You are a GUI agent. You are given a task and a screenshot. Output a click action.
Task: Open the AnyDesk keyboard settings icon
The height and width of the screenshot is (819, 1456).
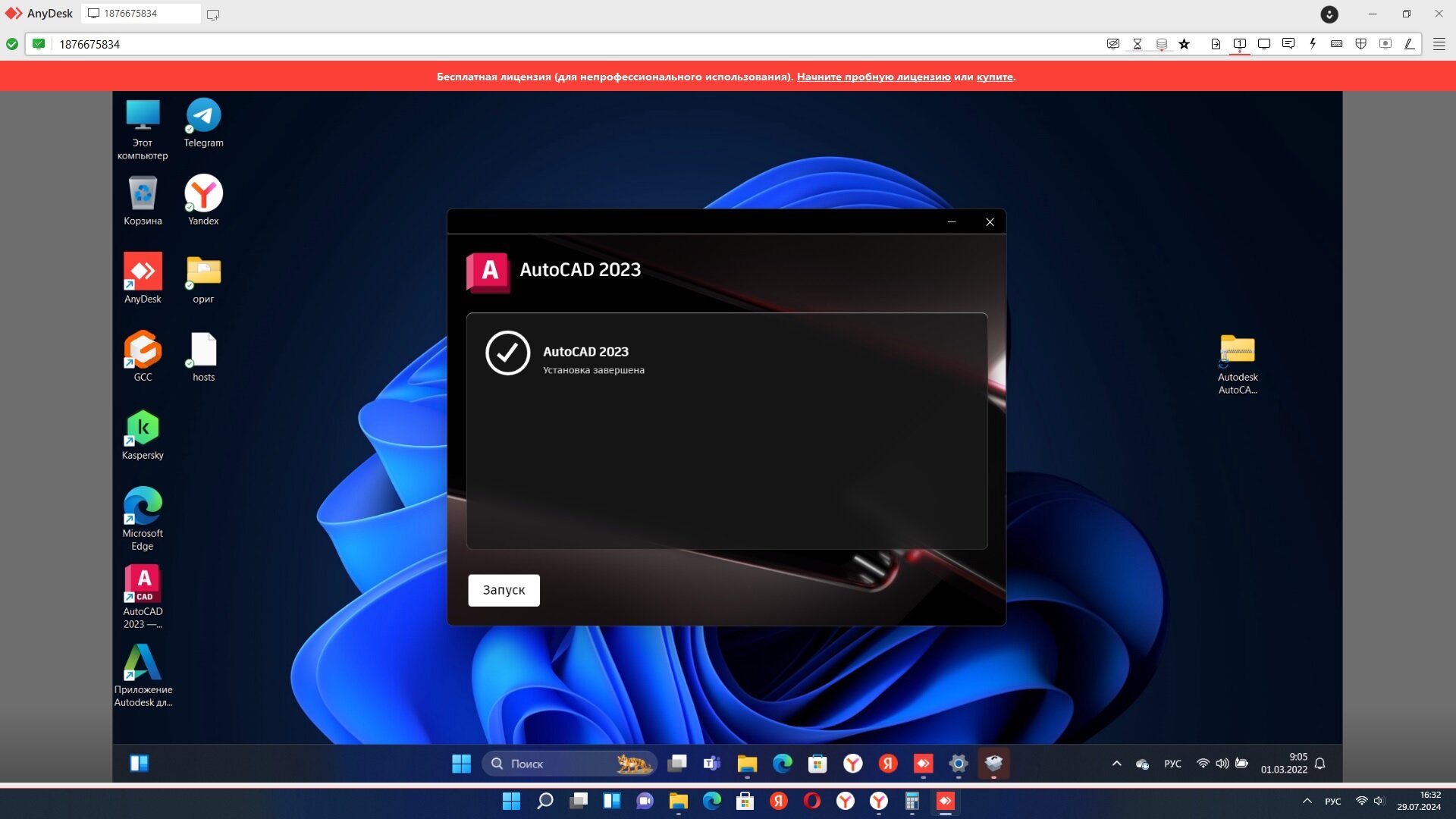click(x=1337, y=44)
